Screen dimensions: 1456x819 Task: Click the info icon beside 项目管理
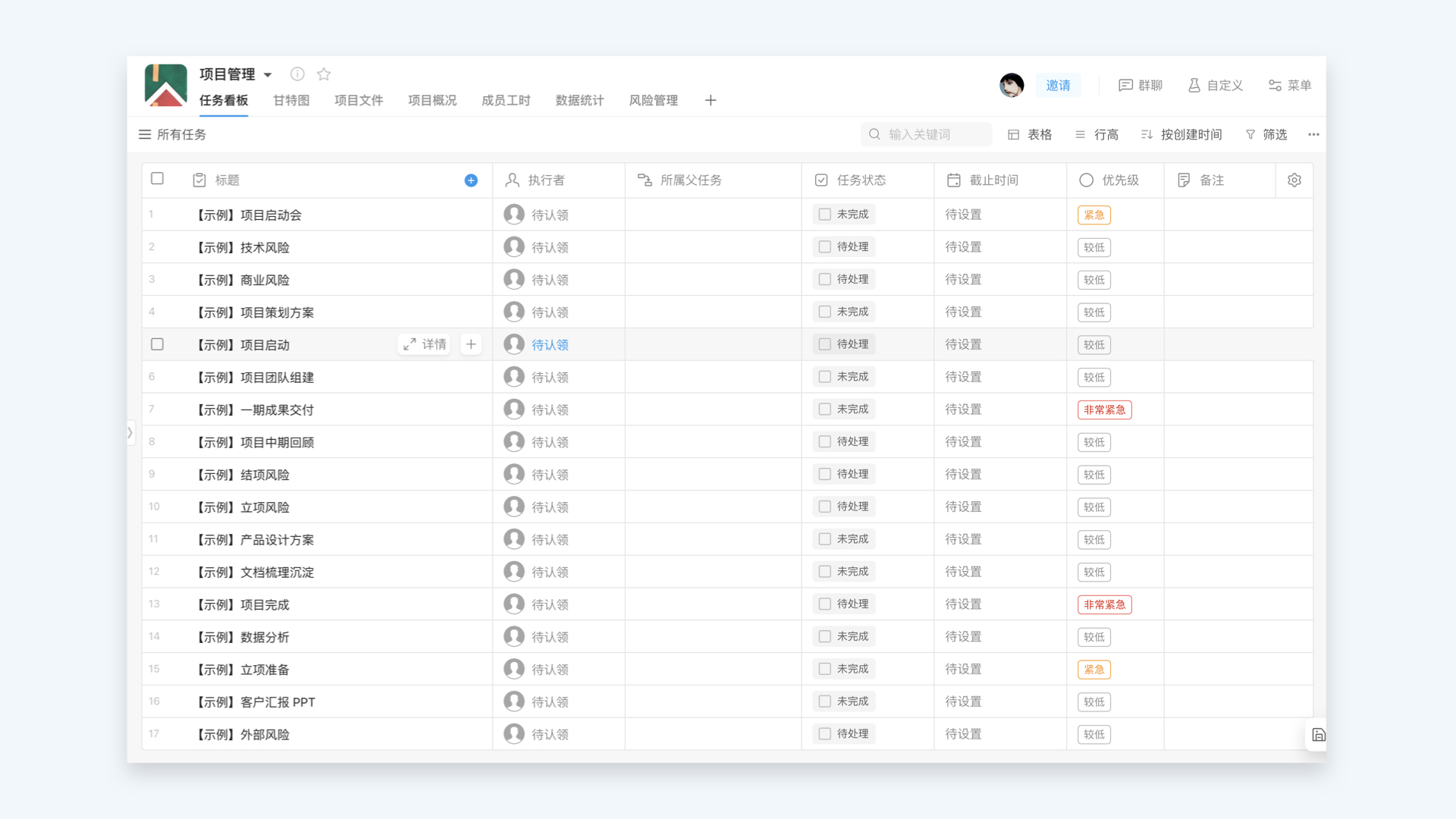[297, 74]
